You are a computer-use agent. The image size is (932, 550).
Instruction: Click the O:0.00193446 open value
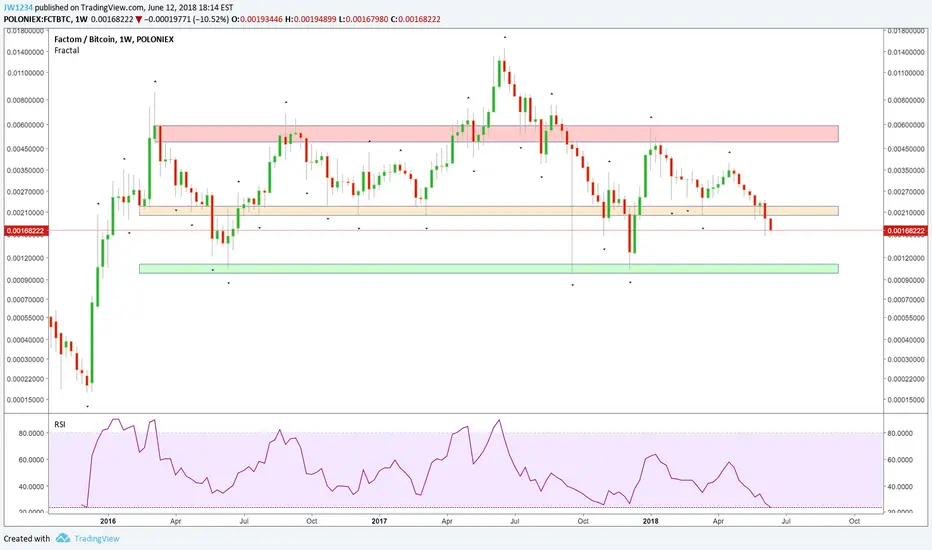point(258,19)
